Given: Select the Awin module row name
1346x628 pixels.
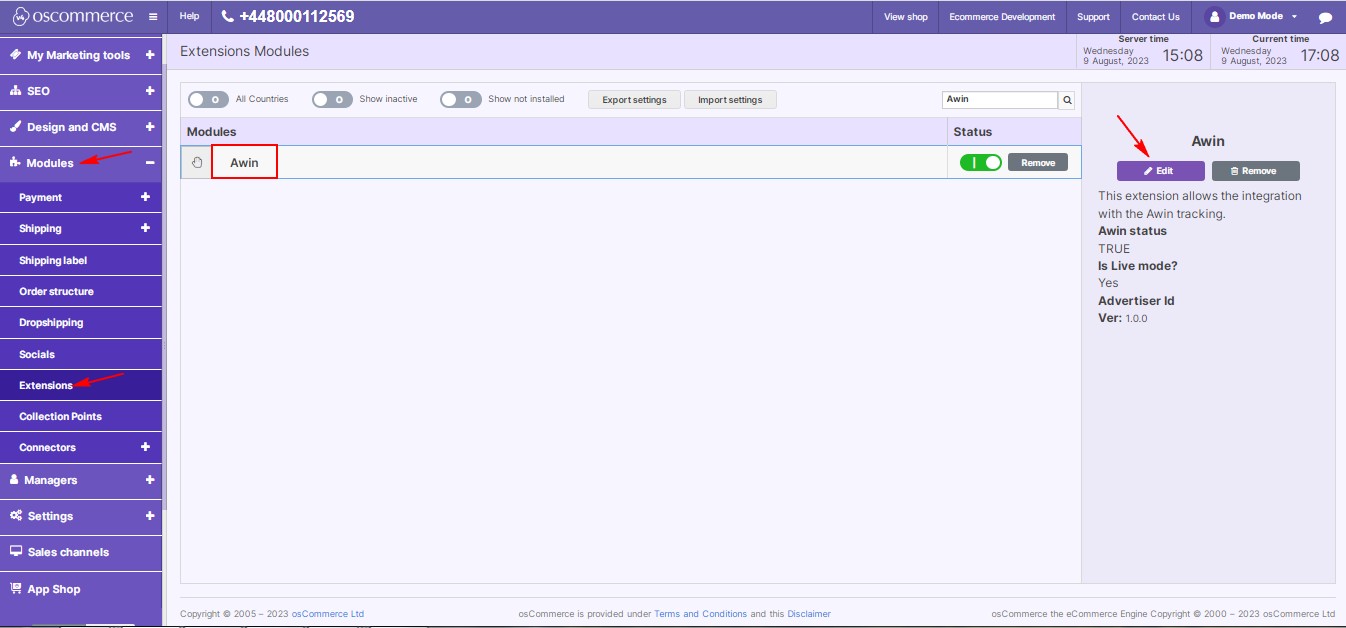Looking at the screenshot, I should pyautogui.click(x=244, y=162).
